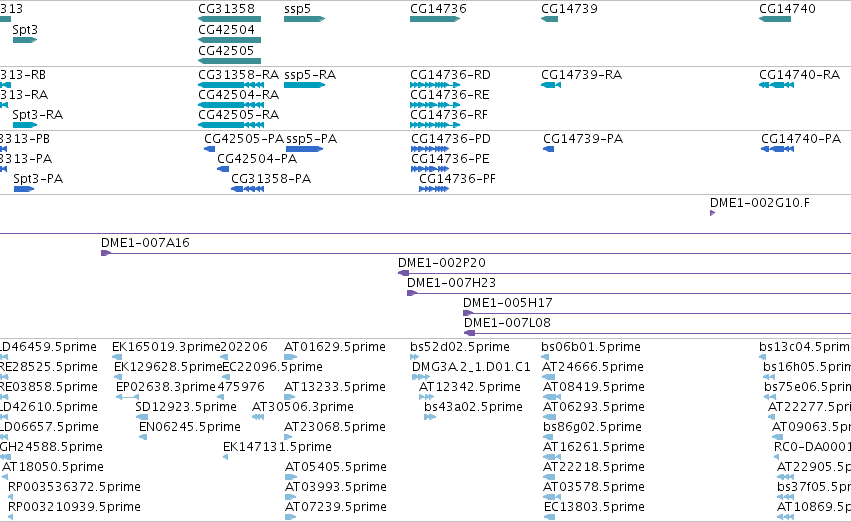Select BAC clone DME1-007A16
The height and width of the screenshot is (522, 851).
pos(145,243)
